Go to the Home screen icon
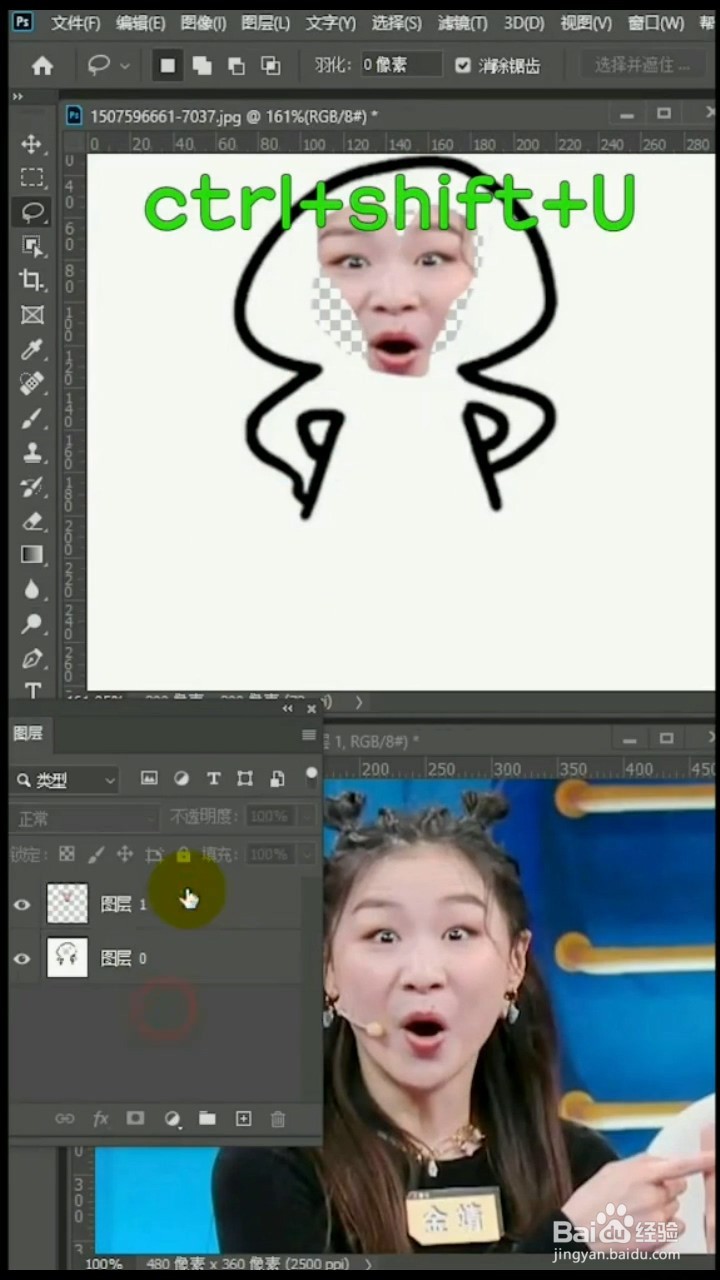 [42, 66]
